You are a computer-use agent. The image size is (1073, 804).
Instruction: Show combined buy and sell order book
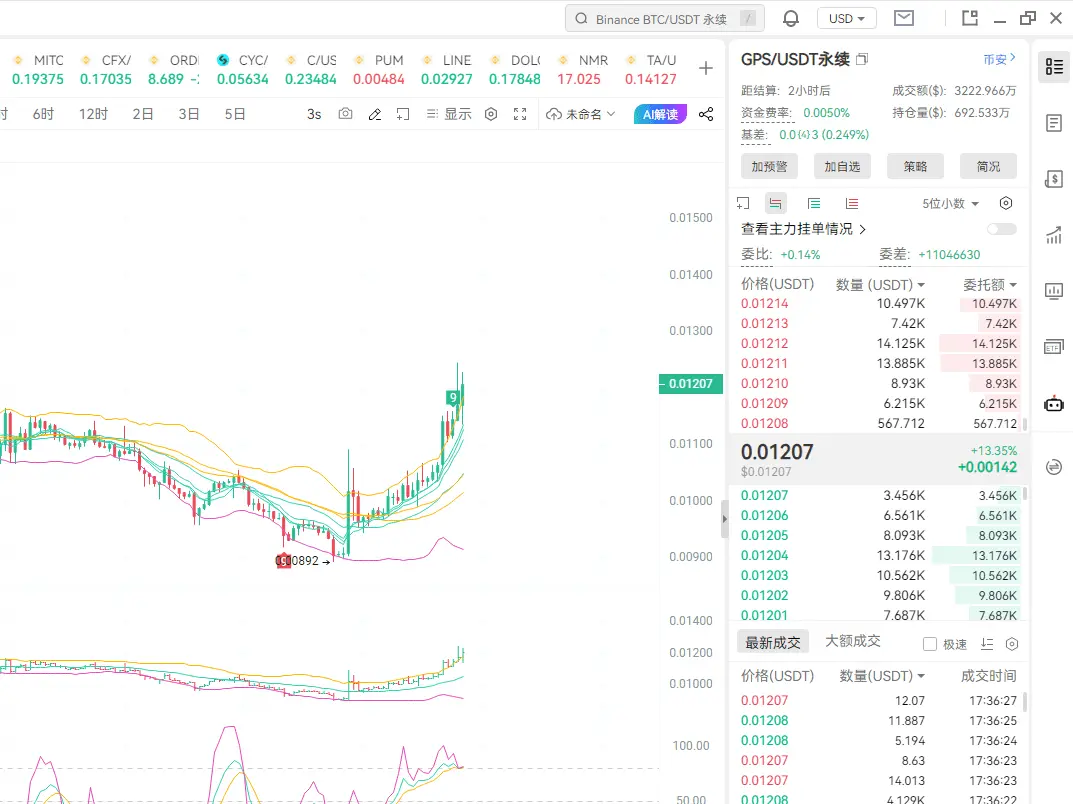point(775,203)
